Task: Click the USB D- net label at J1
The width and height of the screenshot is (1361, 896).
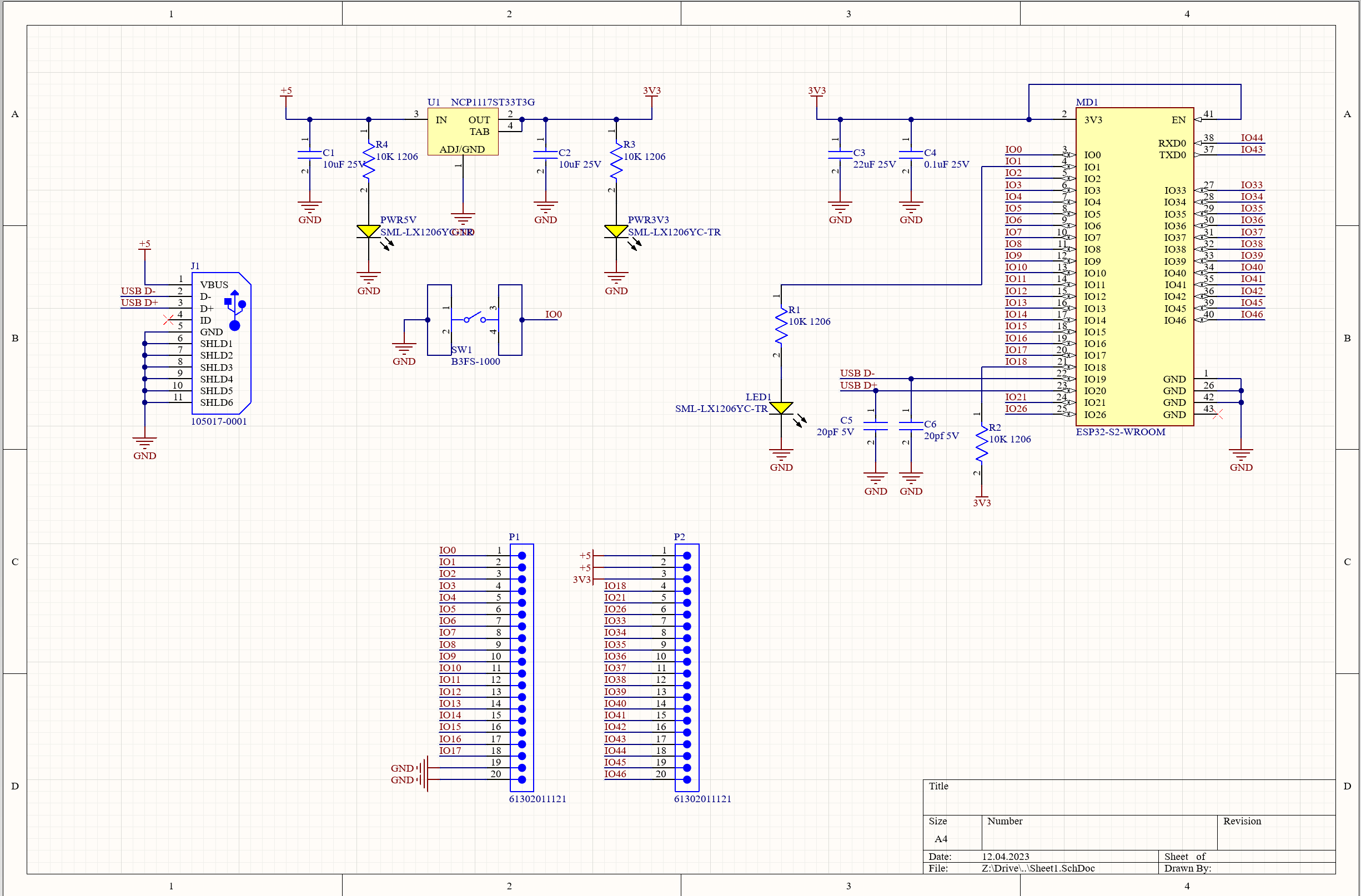Action: pyautogui.click(x=138, y=290)
